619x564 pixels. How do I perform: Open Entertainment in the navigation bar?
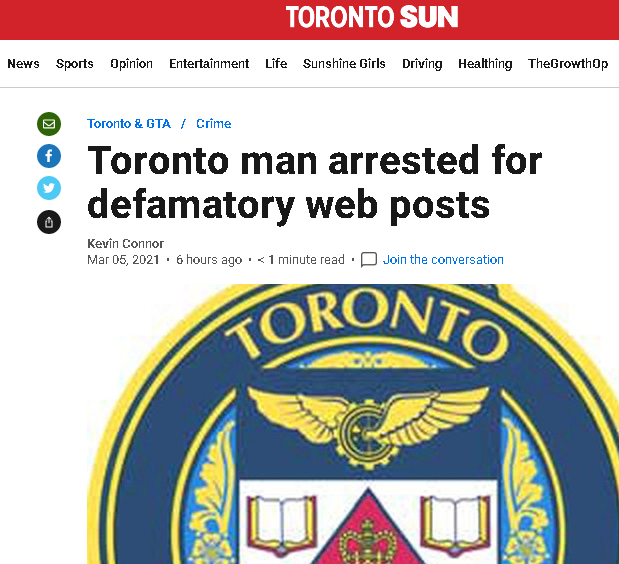209,64
